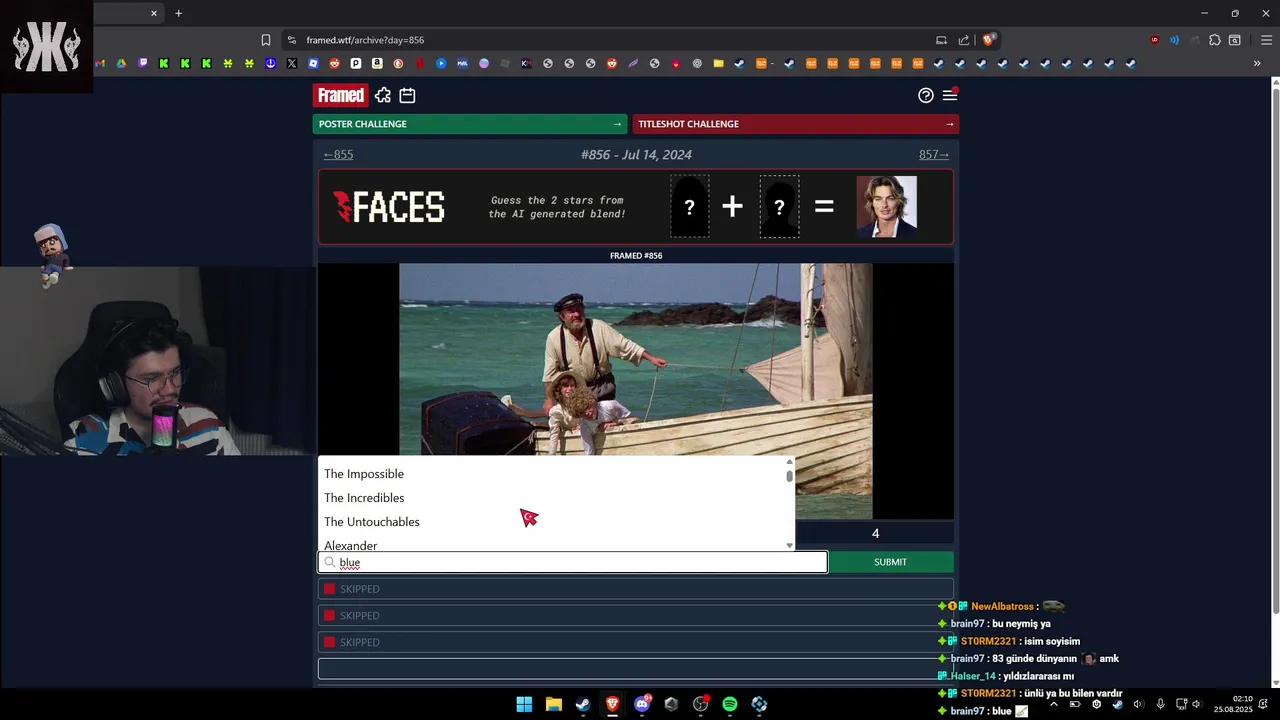
Task: Open a new browser tab
Action: pos(179,13)
